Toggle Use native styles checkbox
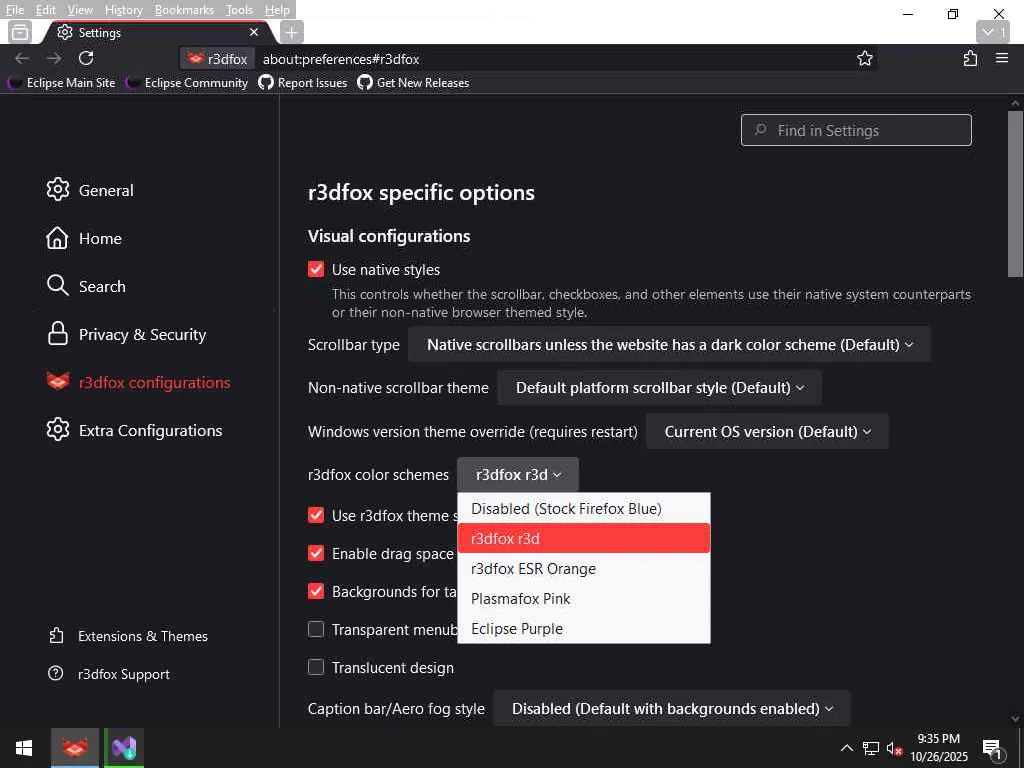 tap(316, 269)
